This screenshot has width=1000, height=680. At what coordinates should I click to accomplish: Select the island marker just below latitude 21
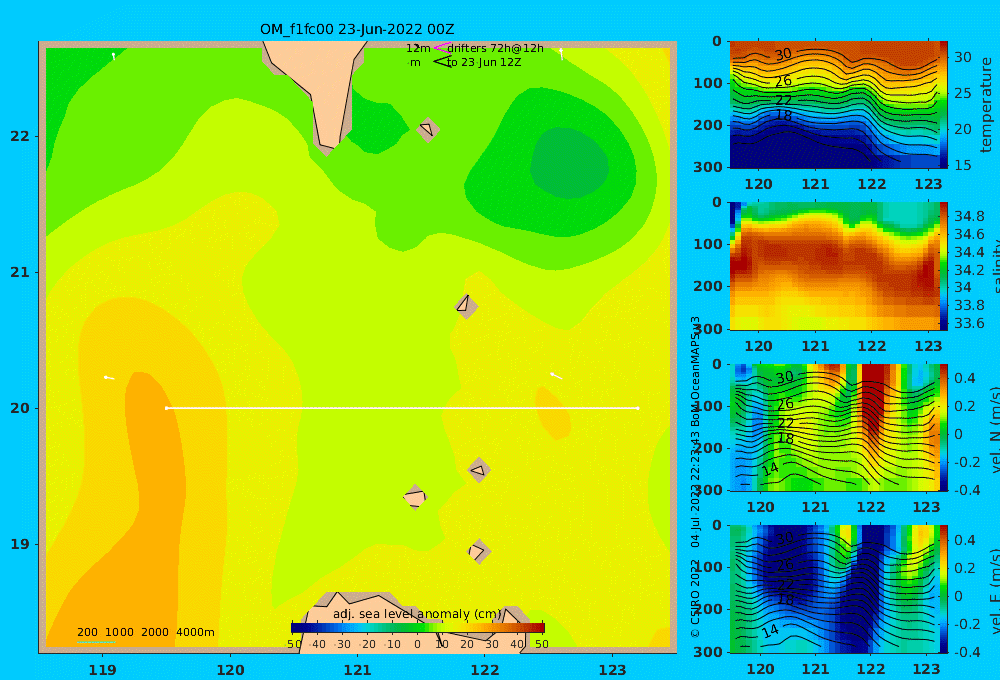tap(466, 306)
